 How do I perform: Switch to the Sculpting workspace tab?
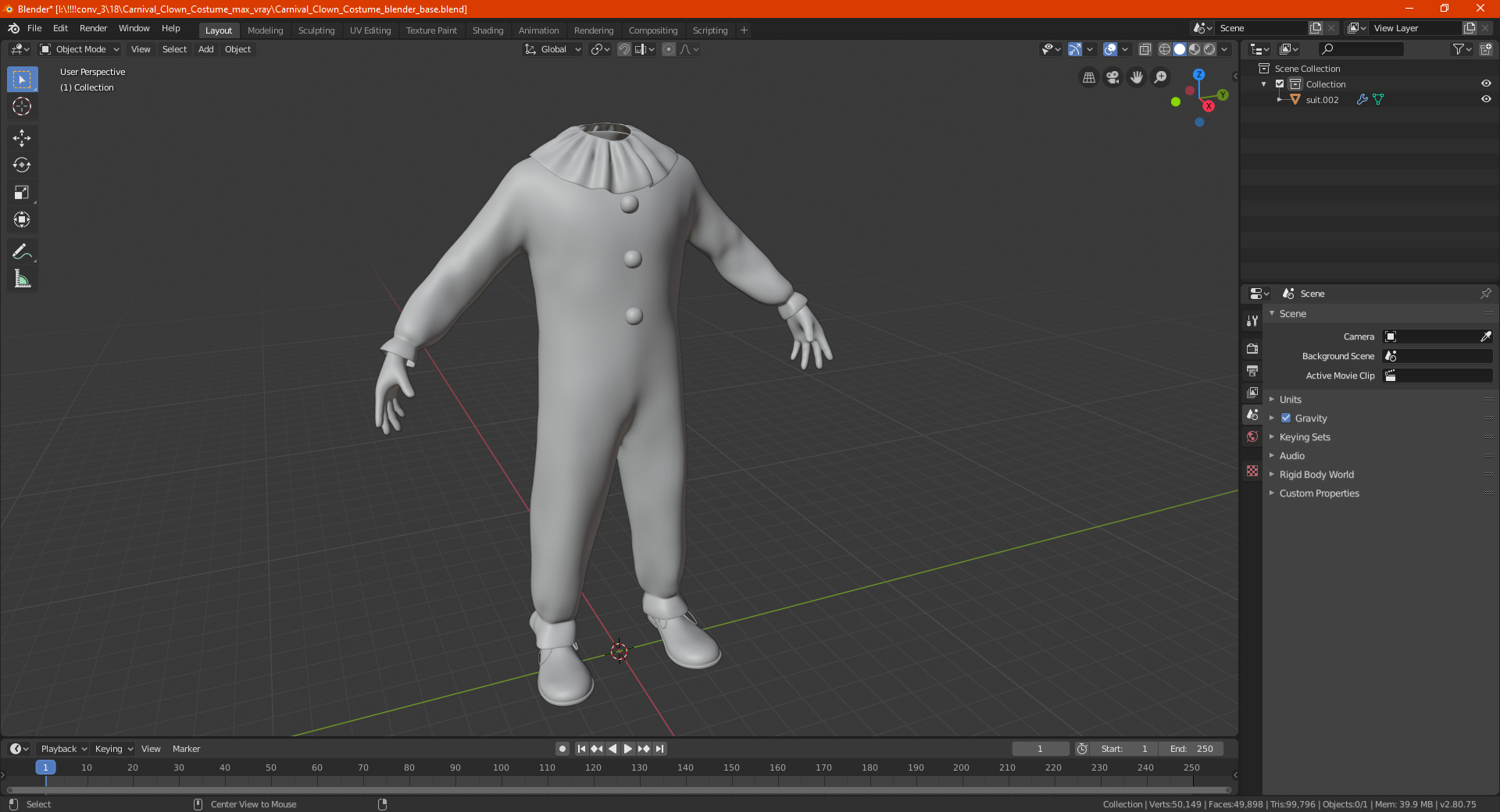(x=316, y=30)
